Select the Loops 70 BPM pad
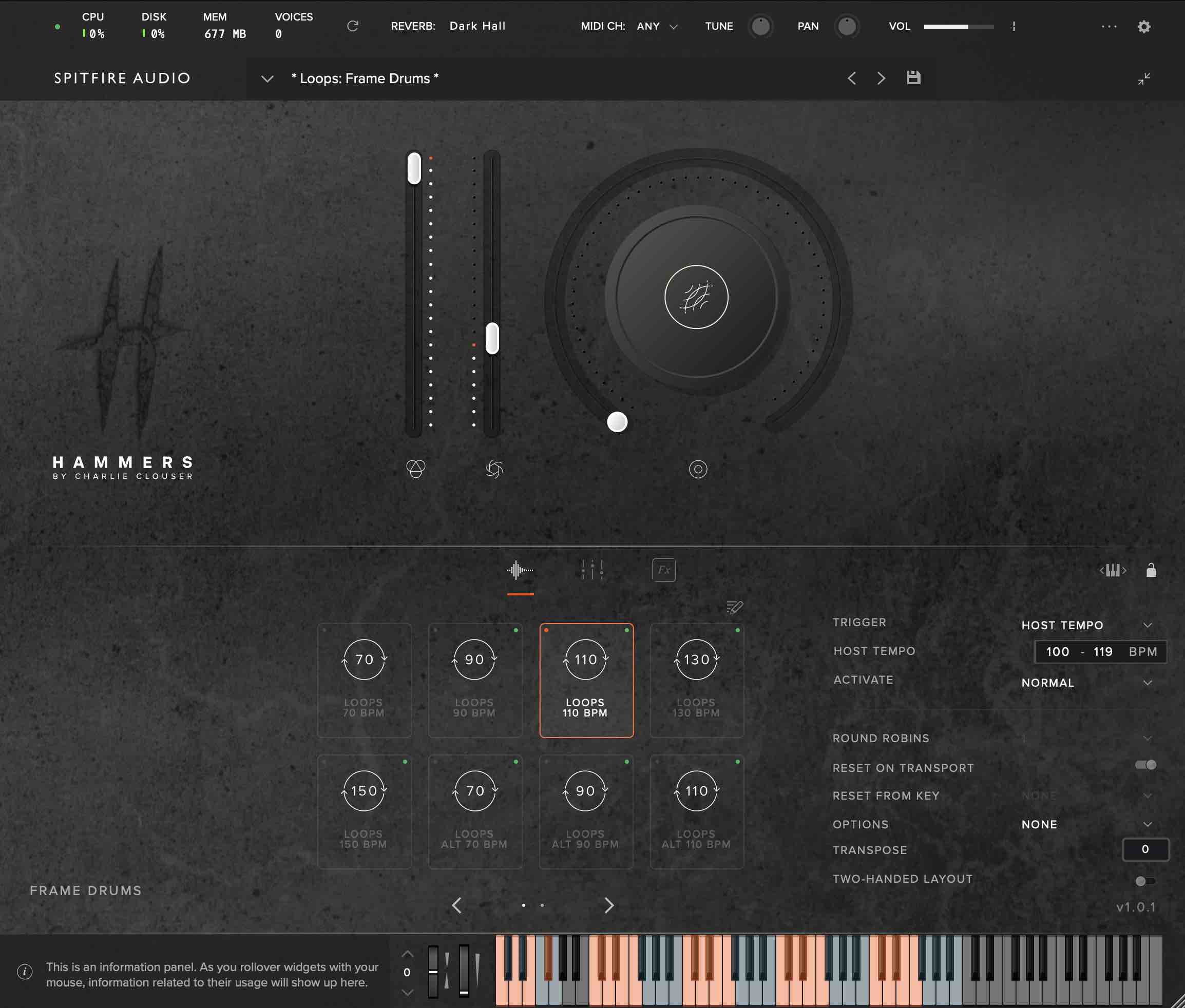This screenshot has height=1008, width=1185. (364, 681)
